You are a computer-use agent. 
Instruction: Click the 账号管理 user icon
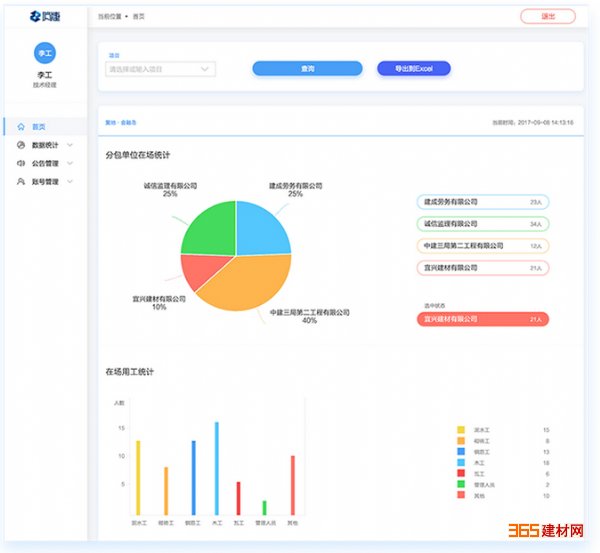click(x=21, y=182)
